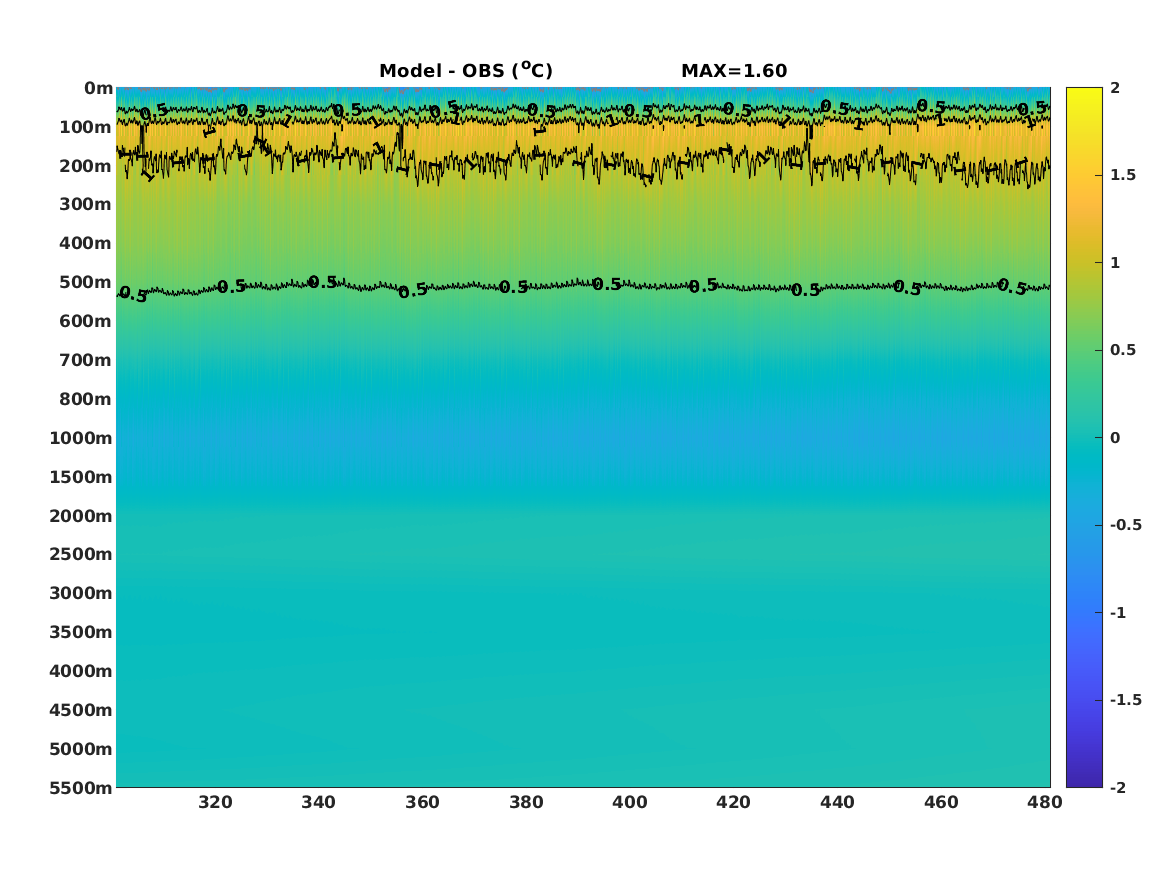Click the colorbar '-1.5' tick label
This screenshot has width=1167, height=875.
click(x=1126, y=700)
